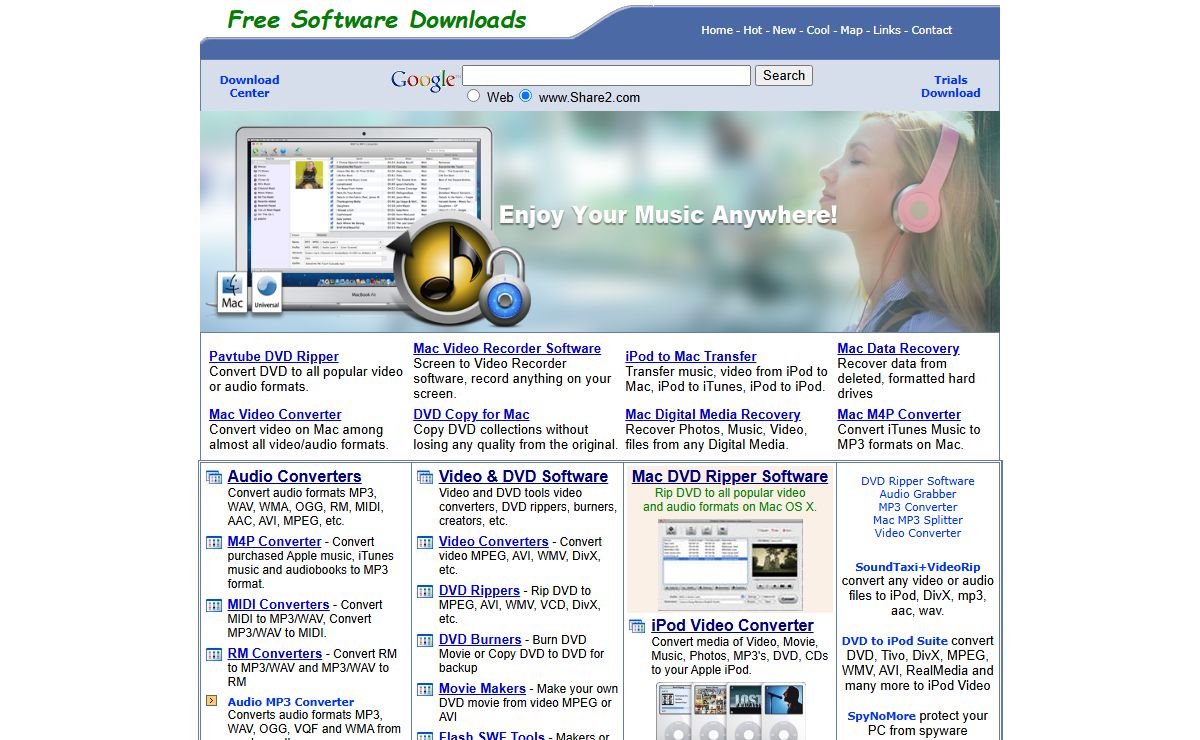The height and width of the screenshot is (740, 1200).
Task: Click the icon next to RM Converters
Action: pyautogui.click(x=214, y=654)
